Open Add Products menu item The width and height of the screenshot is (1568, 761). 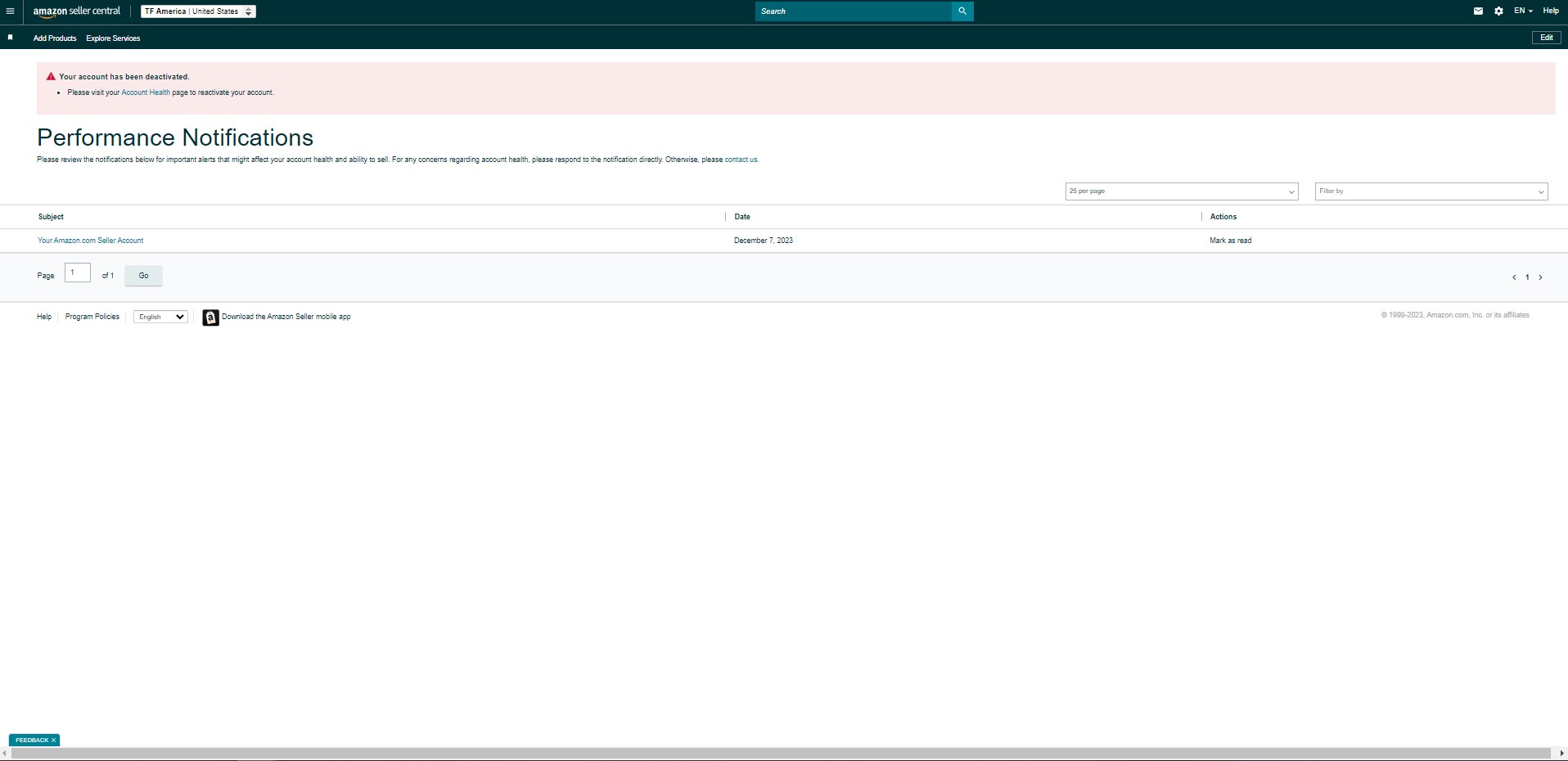tap(55, 38)
